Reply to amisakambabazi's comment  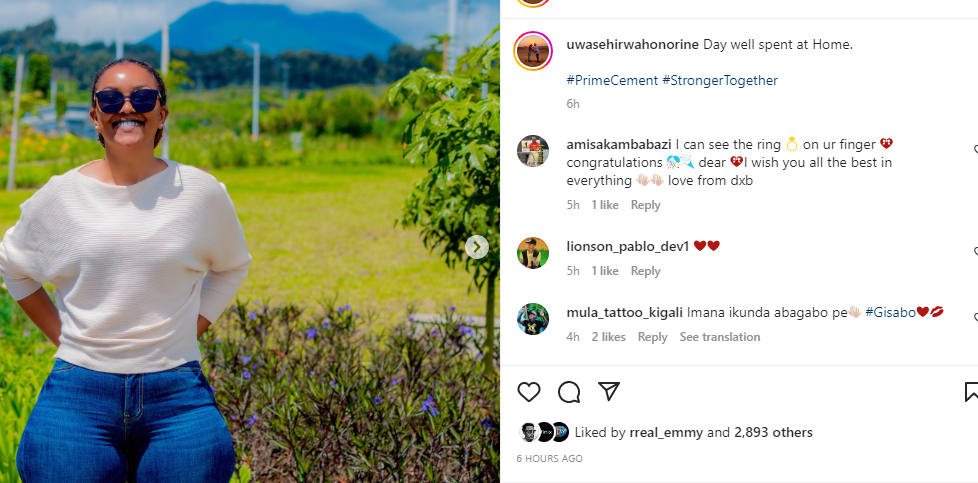(645, 205)
